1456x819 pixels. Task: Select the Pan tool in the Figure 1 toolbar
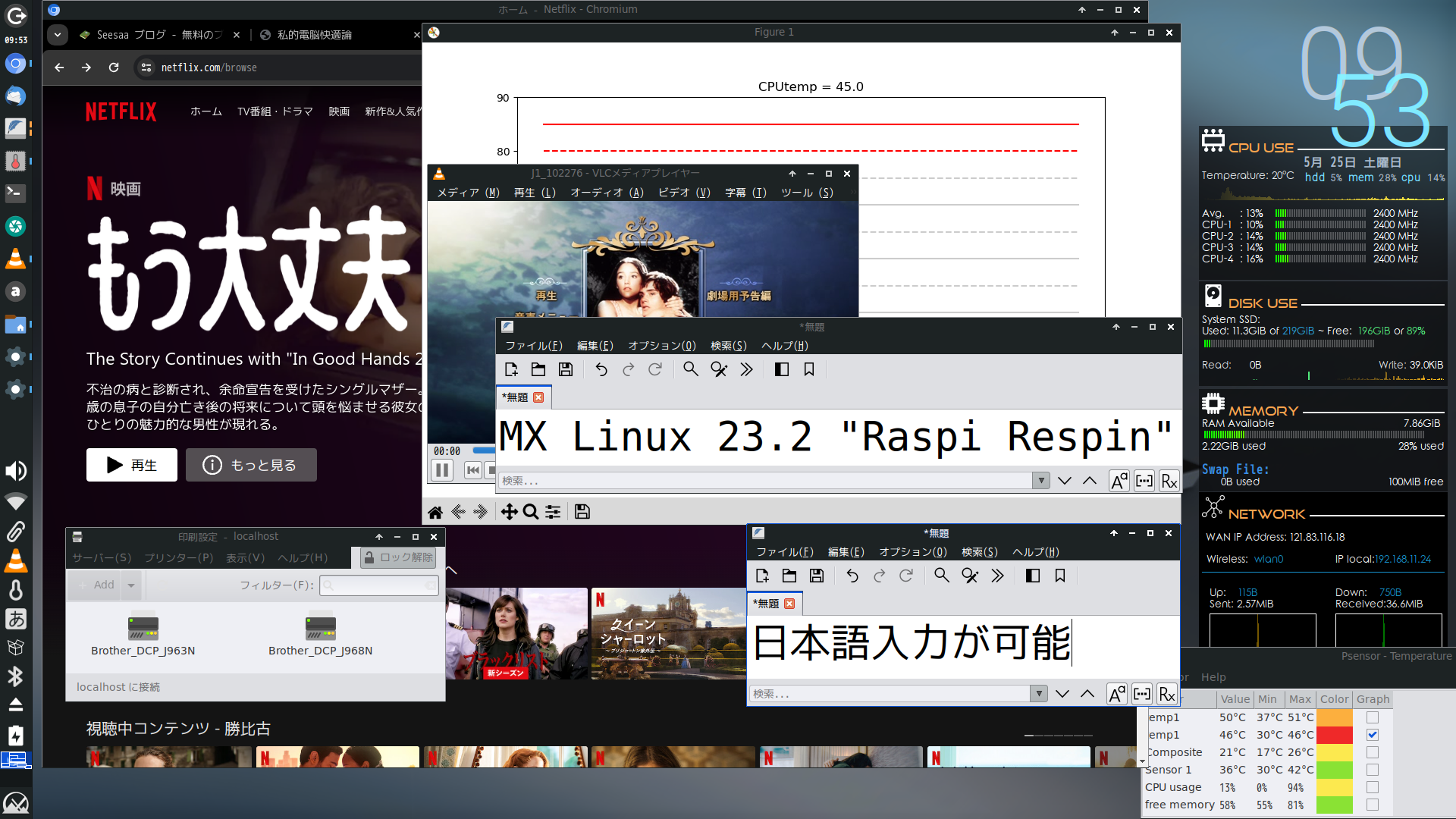[x=510, y=511]
